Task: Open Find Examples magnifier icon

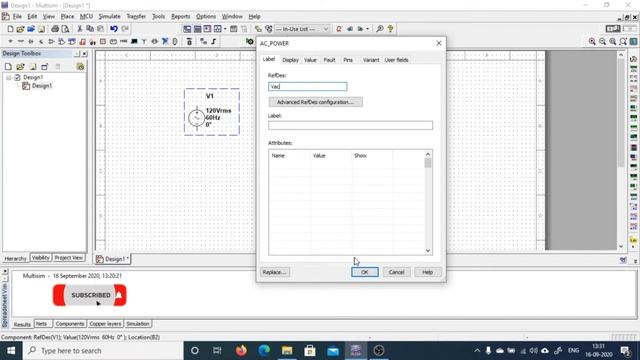Action: 380,29
